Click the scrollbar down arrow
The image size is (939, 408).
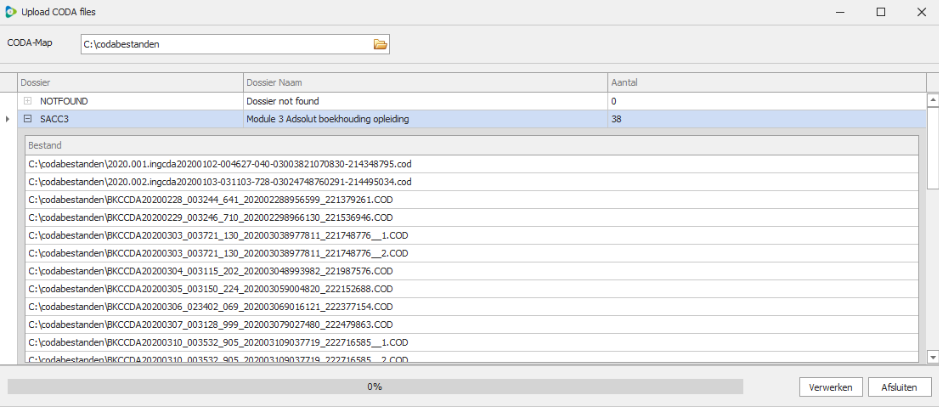point(932,357)
